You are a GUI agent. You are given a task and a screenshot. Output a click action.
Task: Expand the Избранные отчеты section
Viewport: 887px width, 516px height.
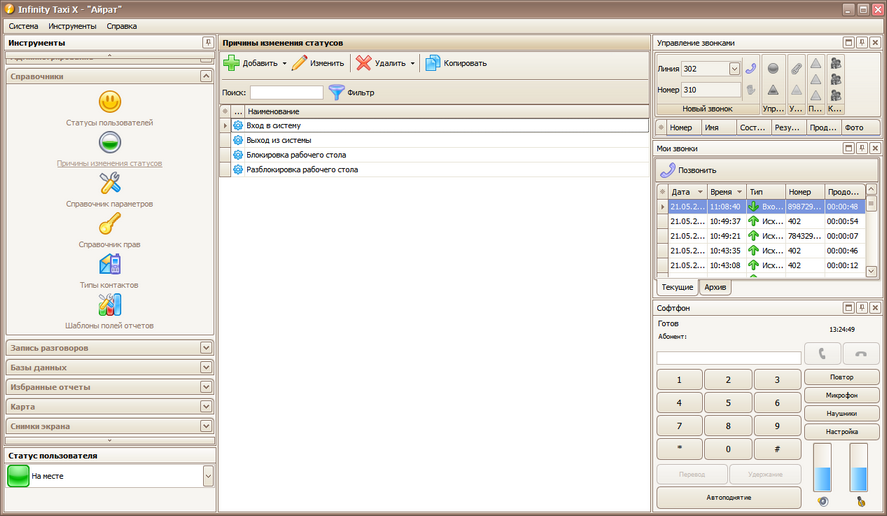pyautogui.click(x=206, y=387)
